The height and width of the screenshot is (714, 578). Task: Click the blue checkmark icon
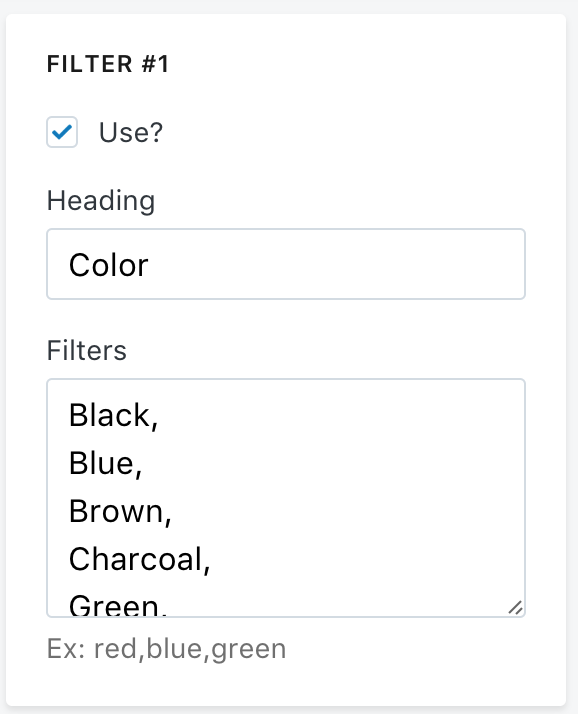62,132
